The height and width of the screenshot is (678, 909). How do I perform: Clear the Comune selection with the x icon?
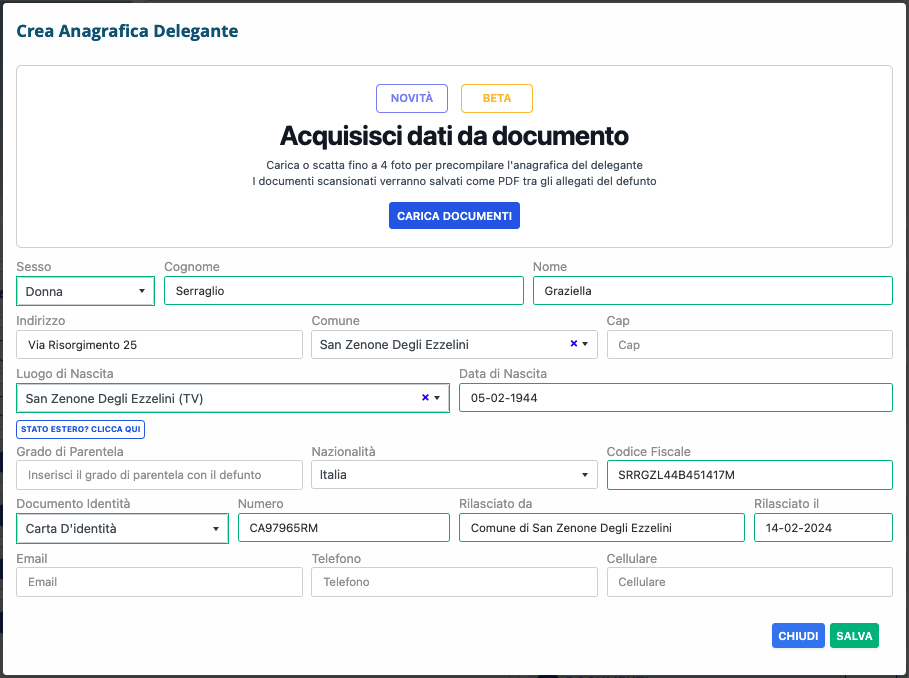[574, 344]
